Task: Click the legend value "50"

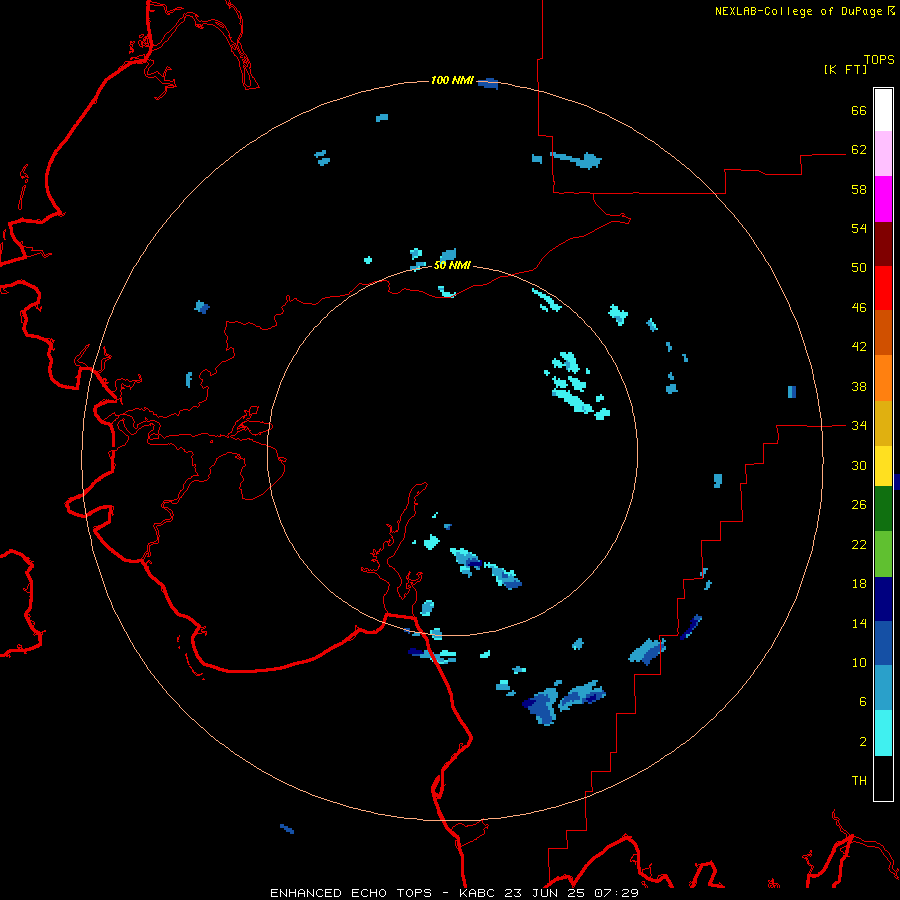Action: [859, 267]
